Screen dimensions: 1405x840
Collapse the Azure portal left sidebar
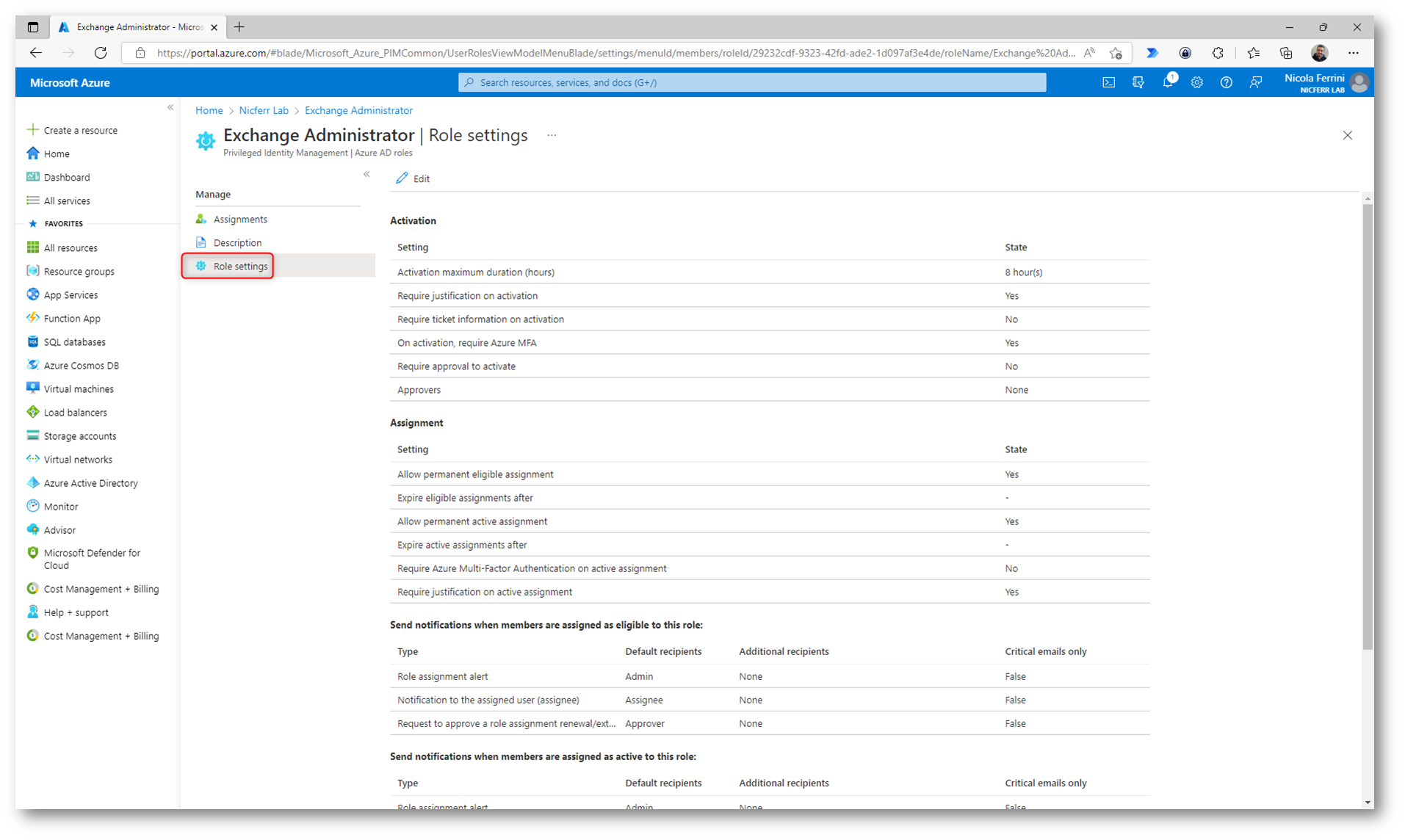[x=170, y=107]
